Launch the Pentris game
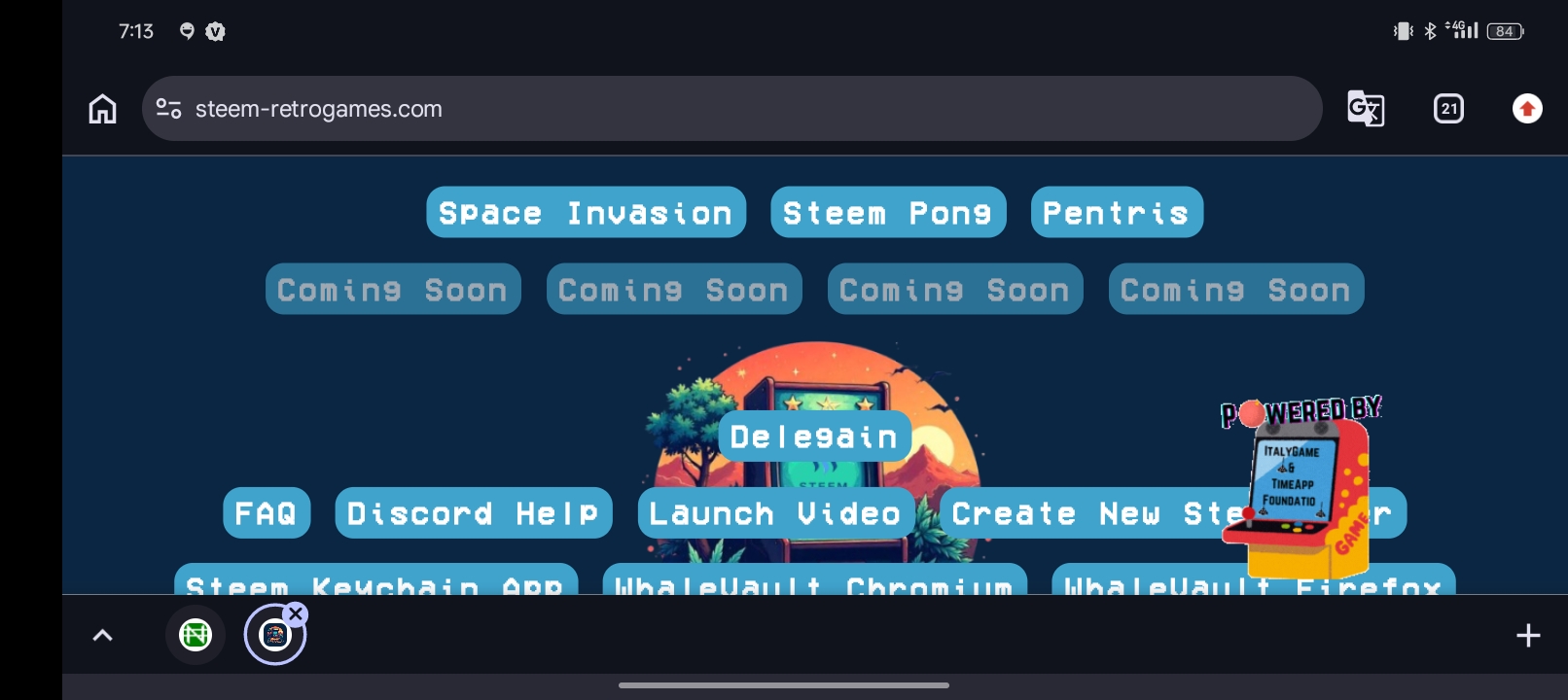 coord(1117,212)
